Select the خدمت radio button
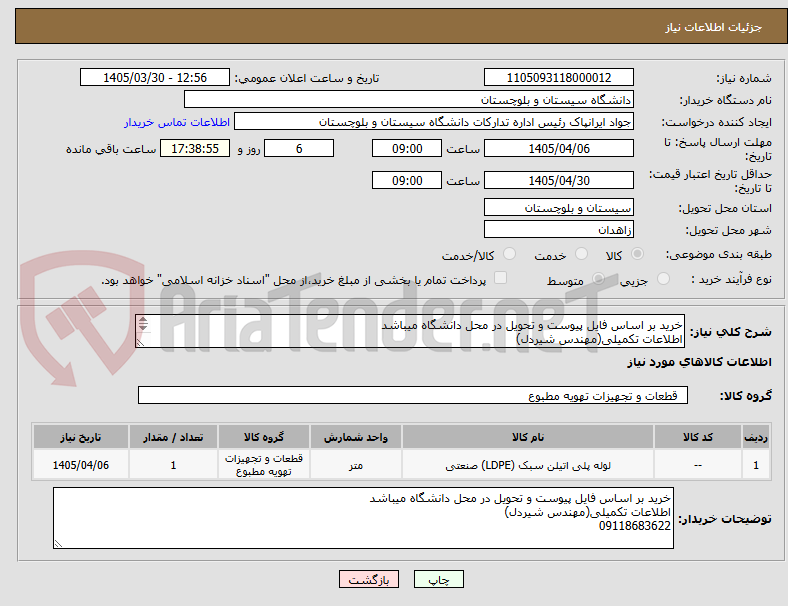788x606 pixels. coord(581,254)
